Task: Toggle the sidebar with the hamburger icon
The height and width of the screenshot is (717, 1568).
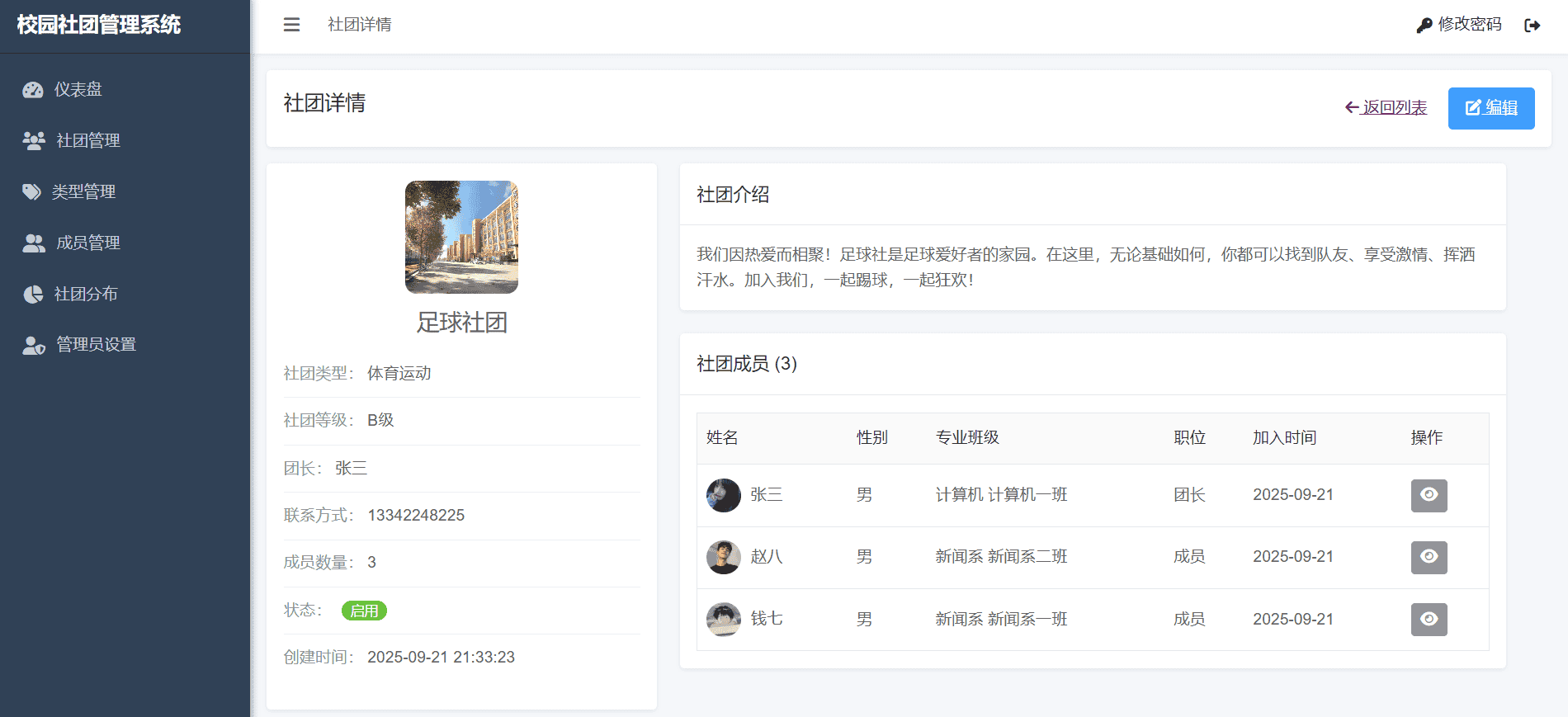Action: click(x=291, y=25)
